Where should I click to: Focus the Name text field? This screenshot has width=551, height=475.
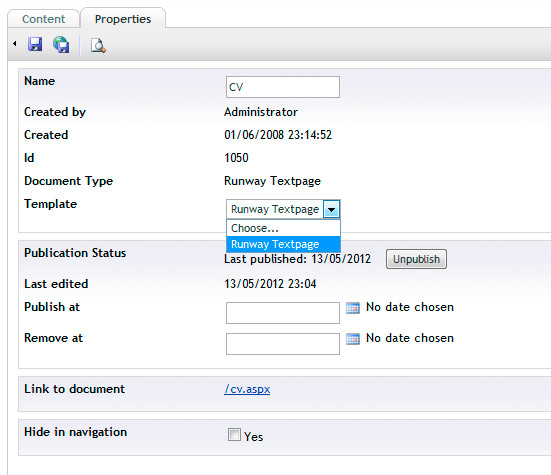click(283, 87)
